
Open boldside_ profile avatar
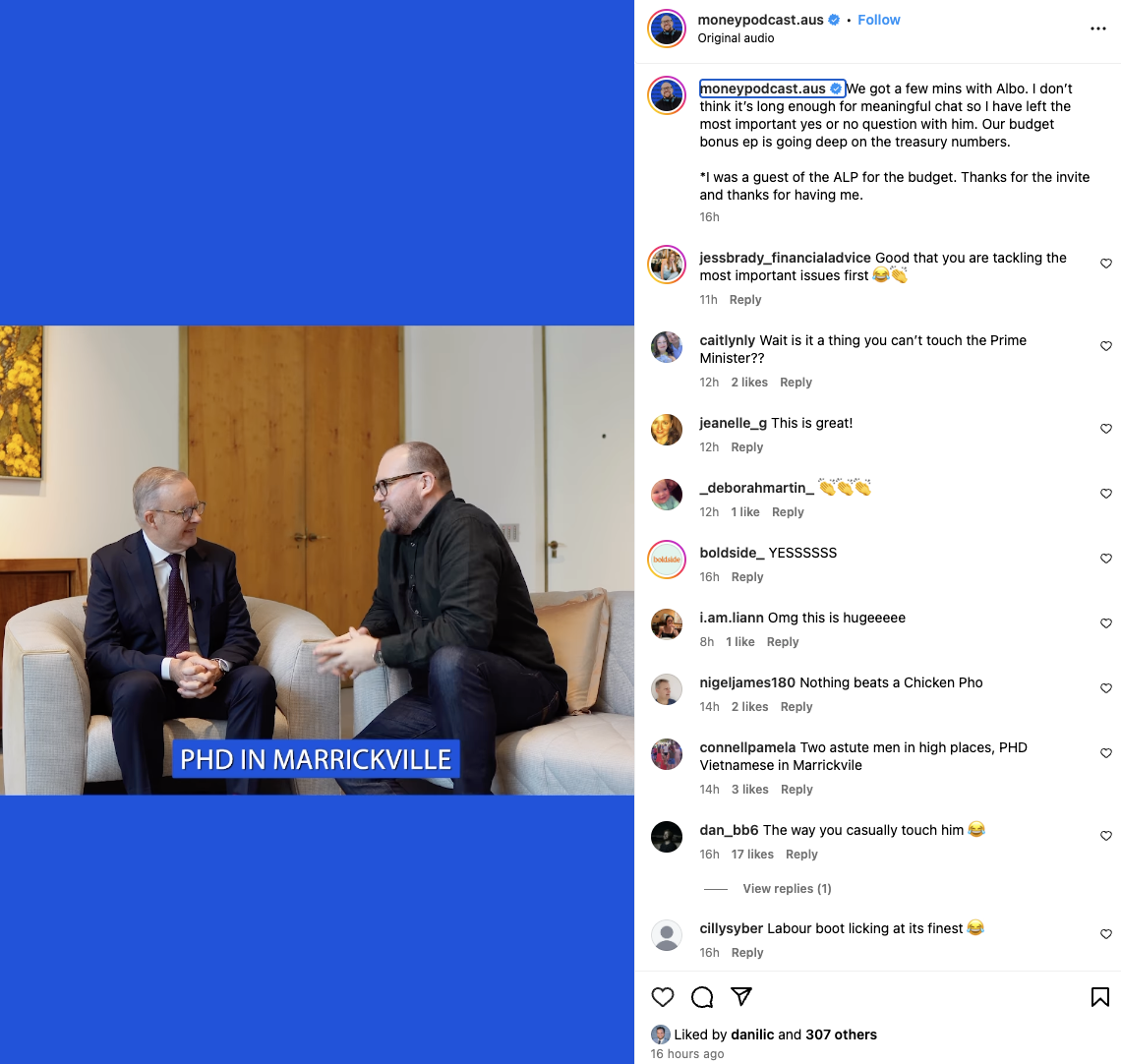667,560
